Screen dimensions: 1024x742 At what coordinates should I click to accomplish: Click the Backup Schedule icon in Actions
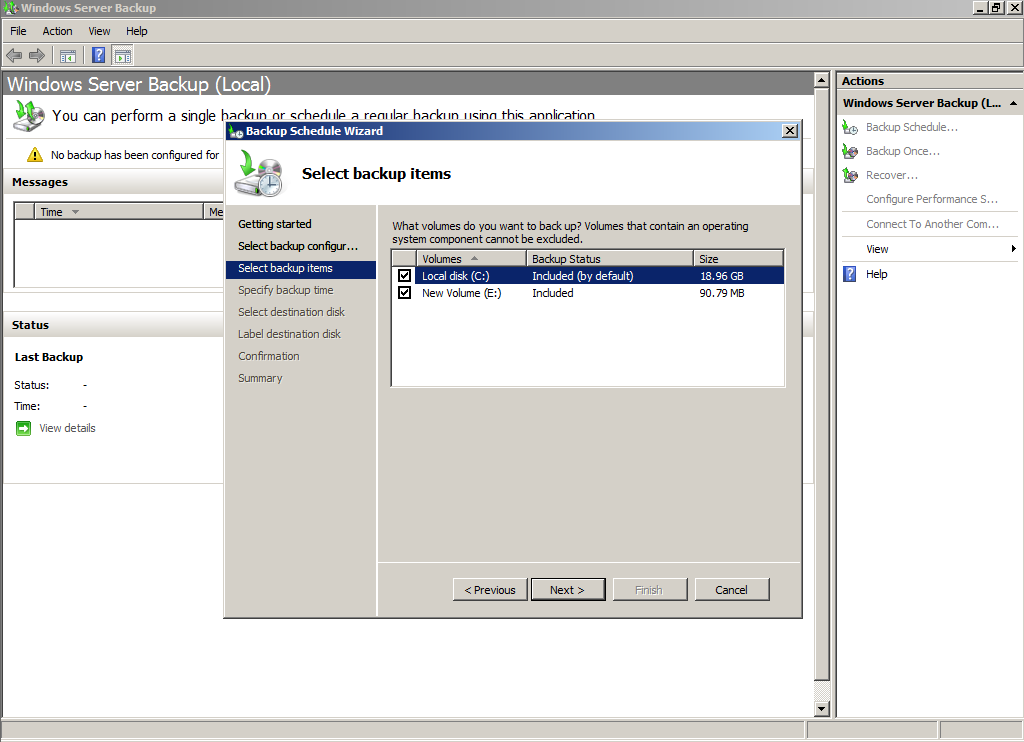[x=850, y=127]
